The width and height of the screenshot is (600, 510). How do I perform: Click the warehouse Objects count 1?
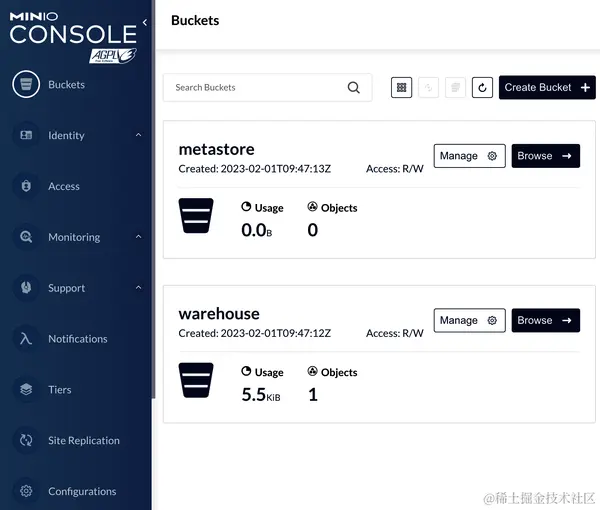[x=313, y=394]
